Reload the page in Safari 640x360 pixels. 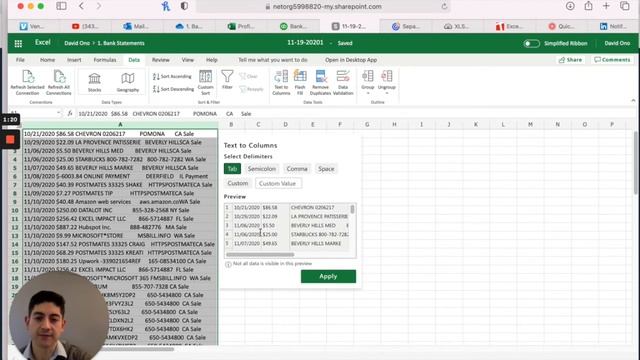pyautogui.click(x=444, y=7)
